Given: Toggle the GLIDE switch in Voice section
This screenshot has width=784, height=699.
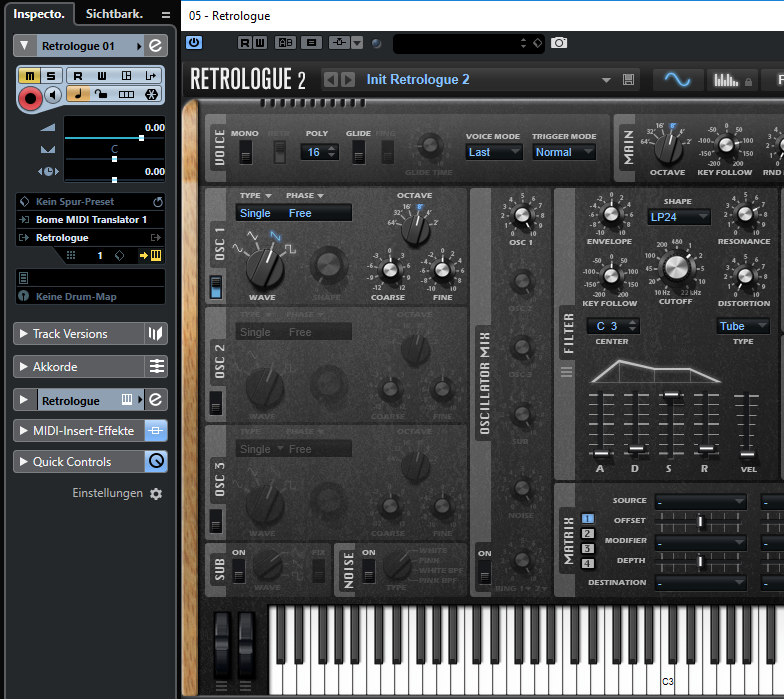Looking at the screenshot, I should coord(358,152).
